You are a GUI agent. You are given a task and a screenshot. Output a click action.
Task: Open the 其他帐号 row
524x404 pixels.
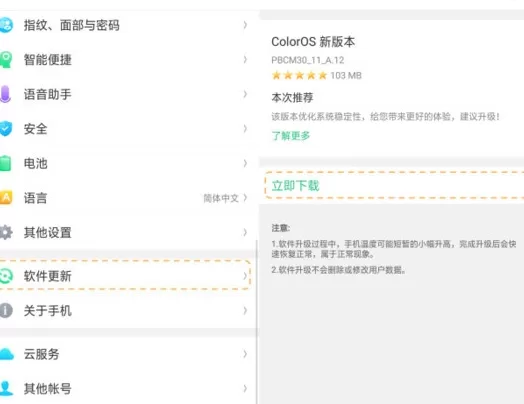coord(128,388)
